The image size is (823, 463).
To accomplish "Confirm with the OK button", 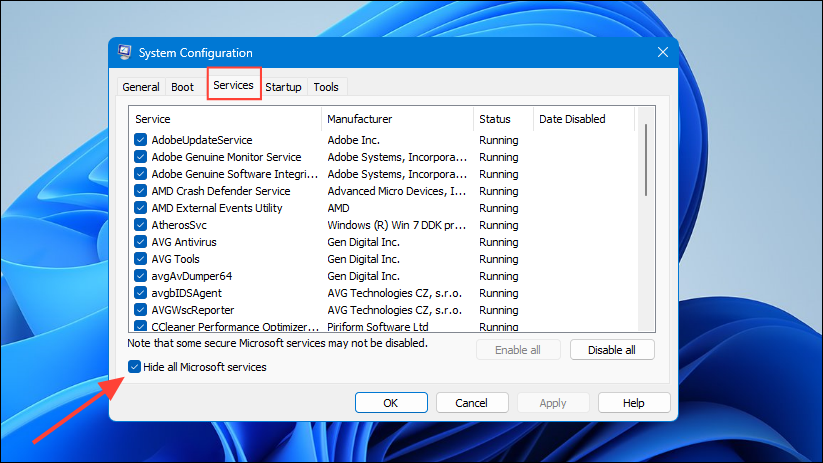I will [x=391, y=403].
